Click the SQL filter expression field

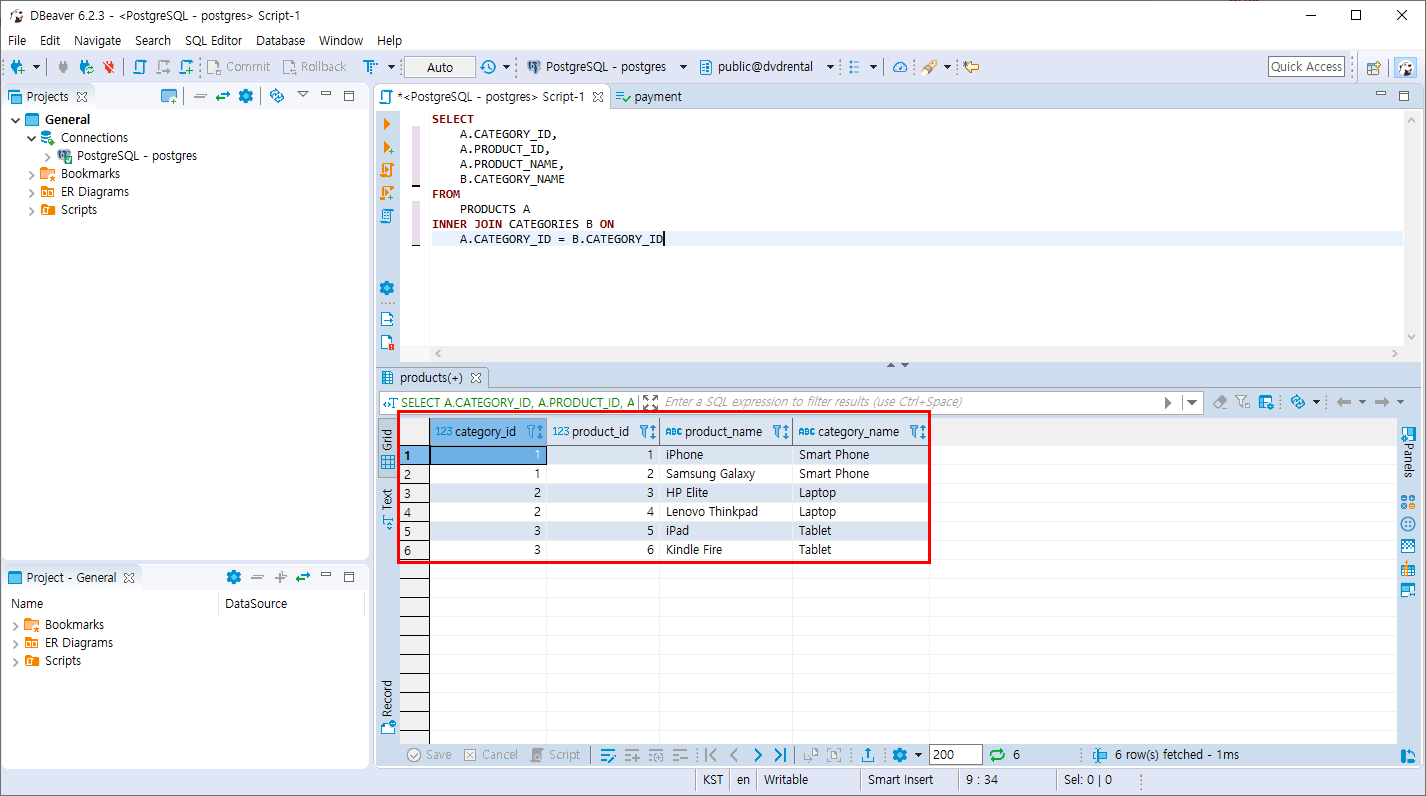[x=910, y=402]
